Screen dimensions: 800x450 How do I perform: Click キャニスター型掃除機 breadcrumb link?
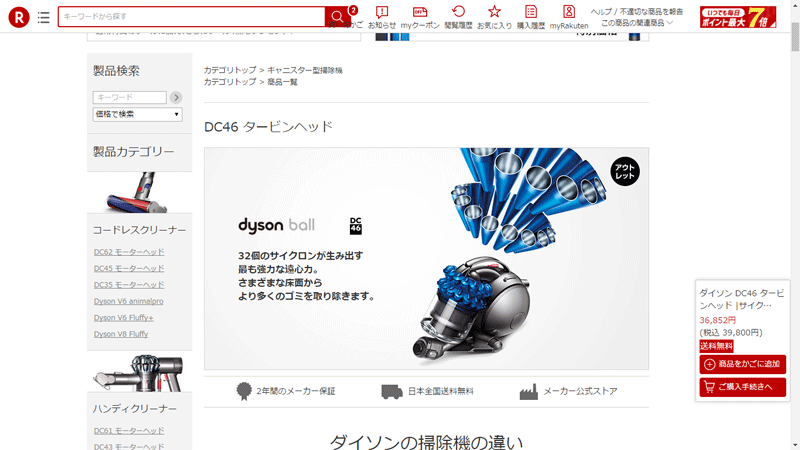[x=305, y=70]
